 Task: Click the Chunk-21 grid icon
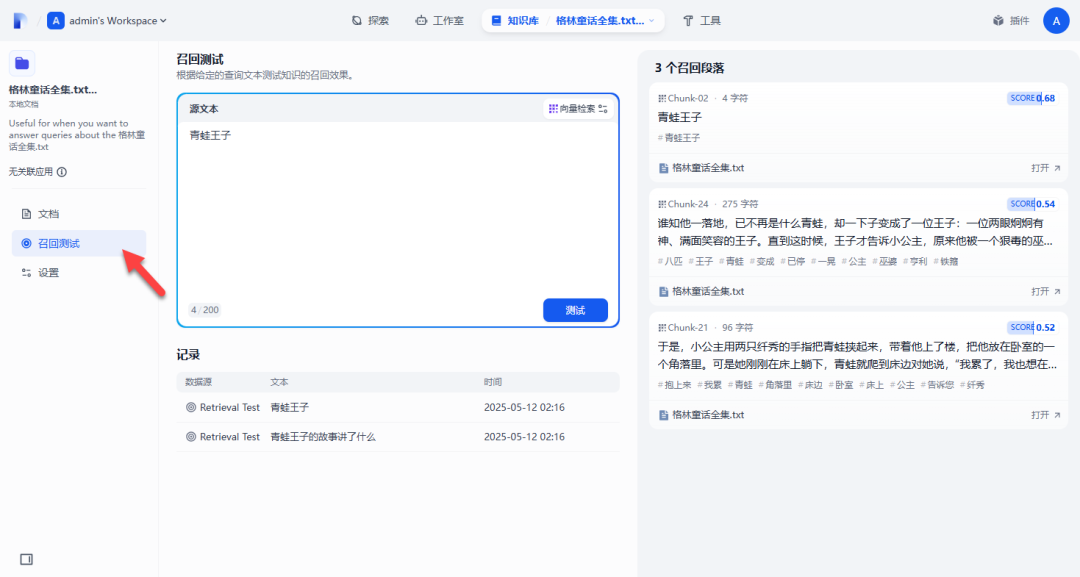pos(662,328)
